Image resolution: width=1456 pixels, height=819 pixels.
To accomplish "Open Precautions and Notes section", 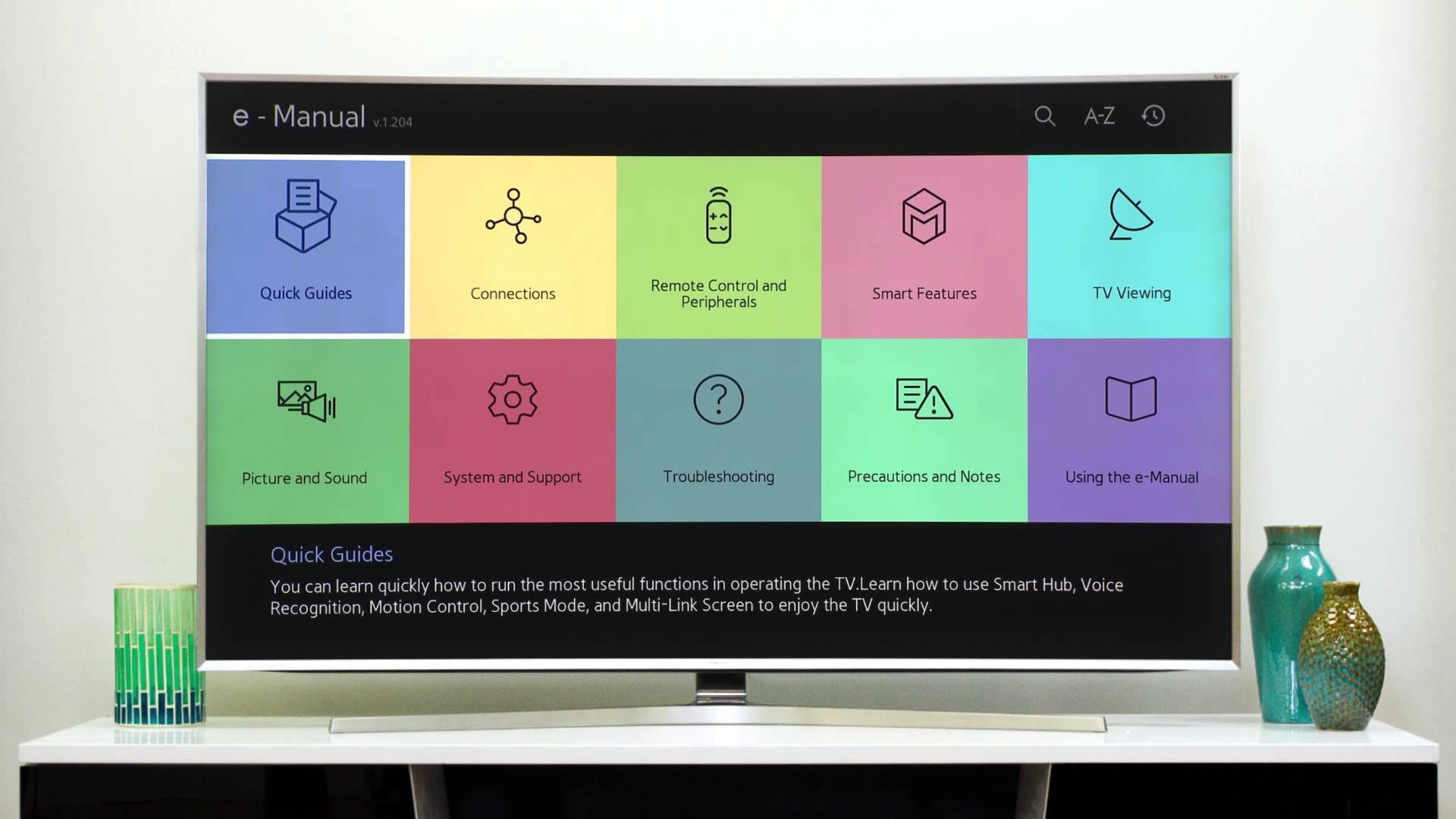I will point(924,430).
